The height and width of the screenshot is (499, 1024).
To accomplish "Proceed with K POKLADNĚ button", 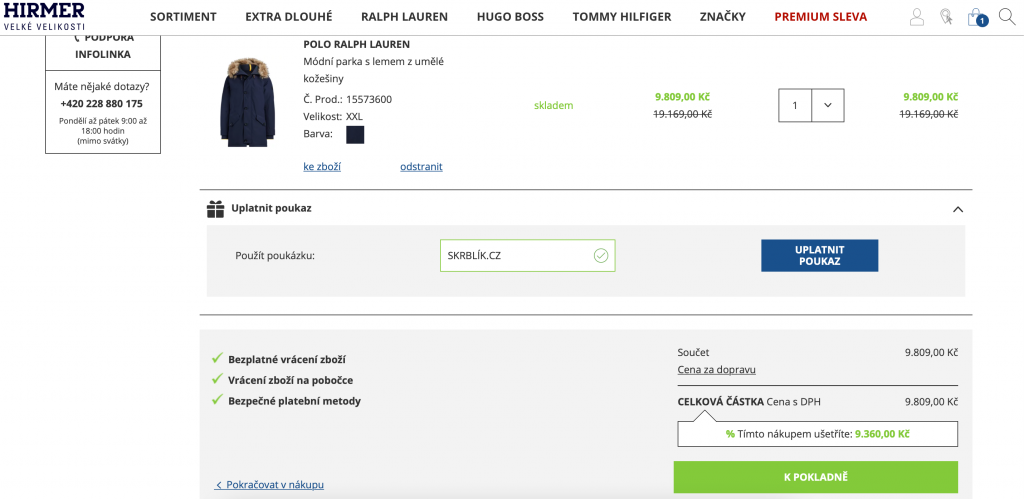I will pos(816,477).
